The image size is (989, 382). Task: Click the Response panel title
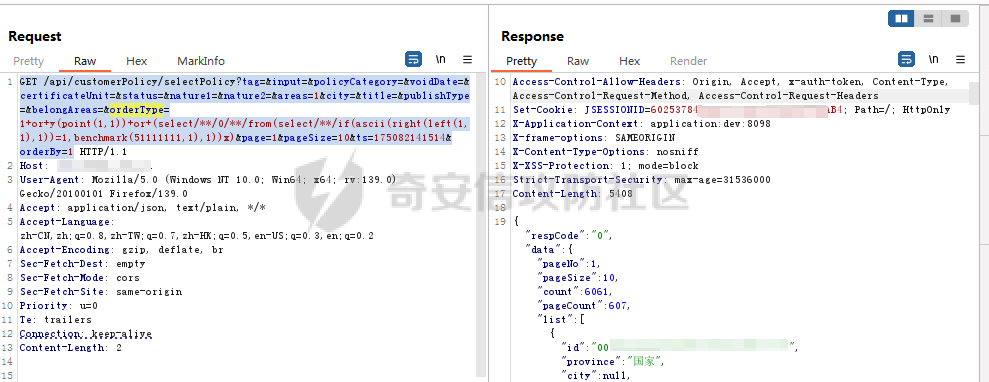point(532,37)
